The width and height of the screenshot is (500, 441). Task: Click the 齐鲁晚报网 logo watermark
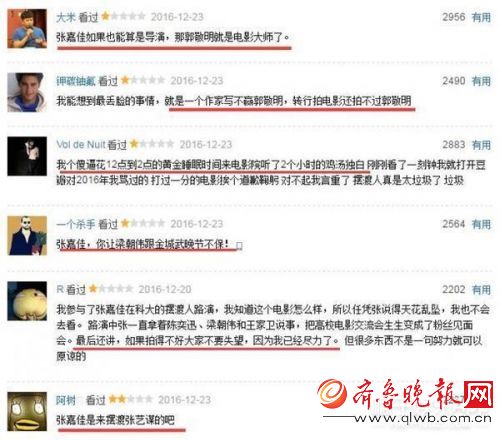pos(405,394)
